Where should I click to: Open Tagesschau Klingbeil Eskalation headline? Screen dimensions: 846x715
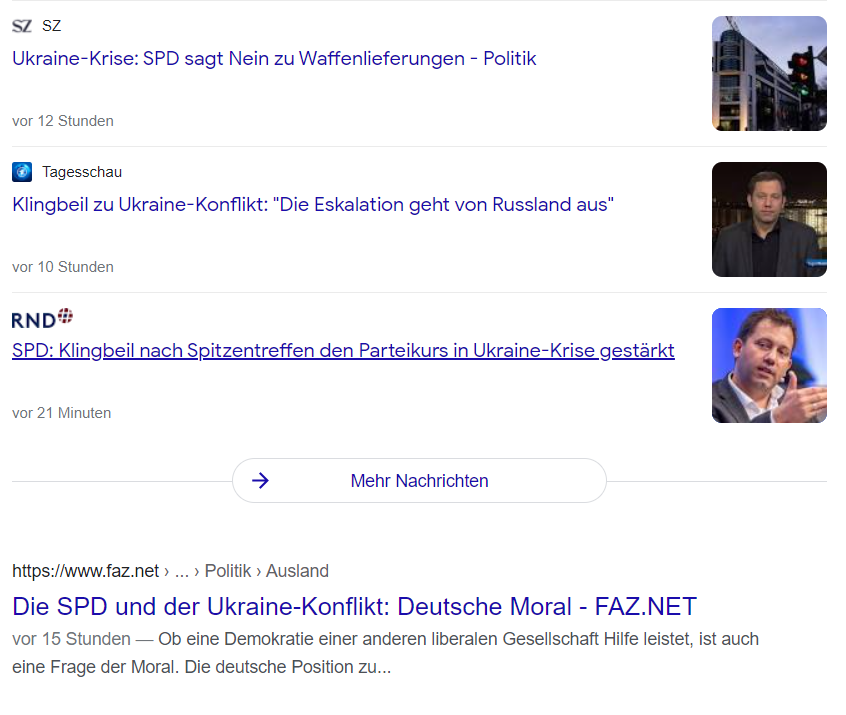[x=313, y=205]
